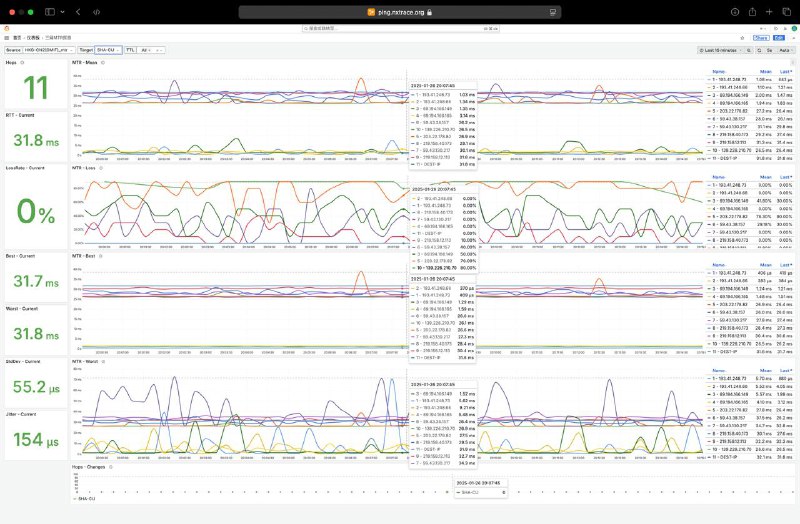
Task: Click the info icon beside MTR - Mean title
Action: (103, 62)
